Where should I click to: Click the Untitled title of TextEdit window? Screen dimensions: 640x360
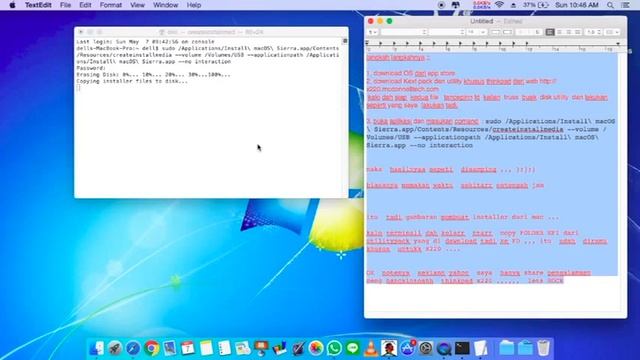pos(481,21)
